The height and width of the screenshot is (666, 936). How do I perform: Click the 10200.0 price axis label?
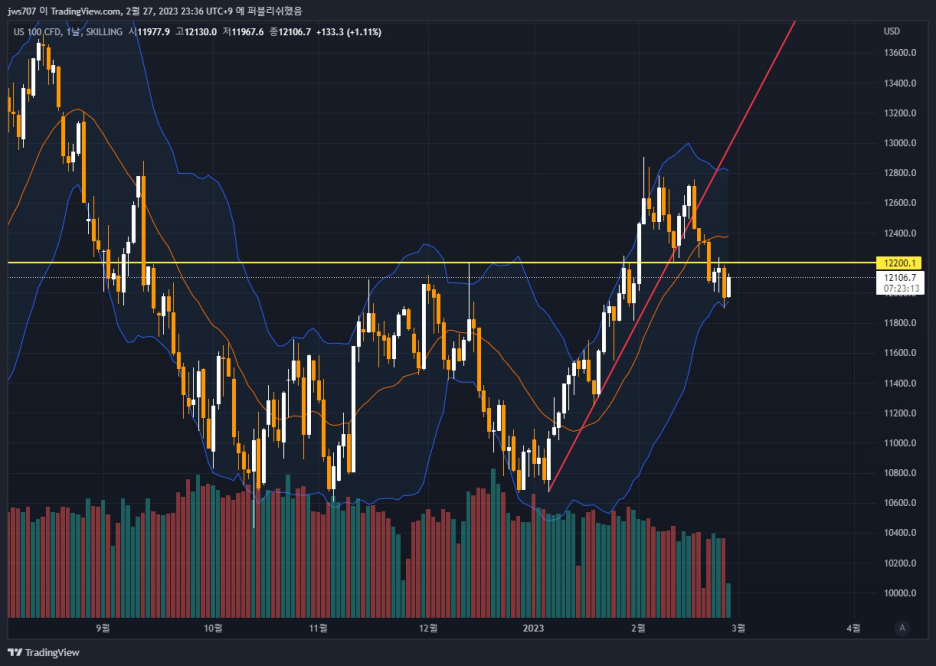click(x=900, y=563)
